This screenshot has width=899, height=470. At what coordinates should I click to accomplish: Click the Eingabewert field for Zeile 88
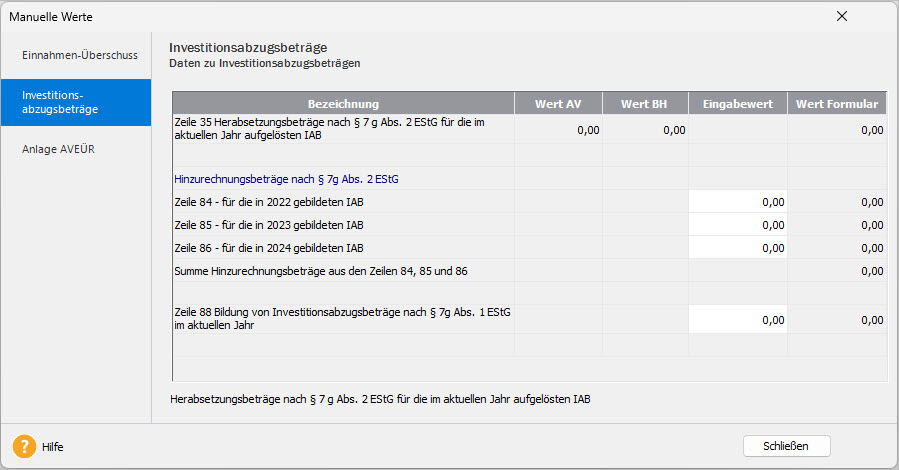pos(737,320)
